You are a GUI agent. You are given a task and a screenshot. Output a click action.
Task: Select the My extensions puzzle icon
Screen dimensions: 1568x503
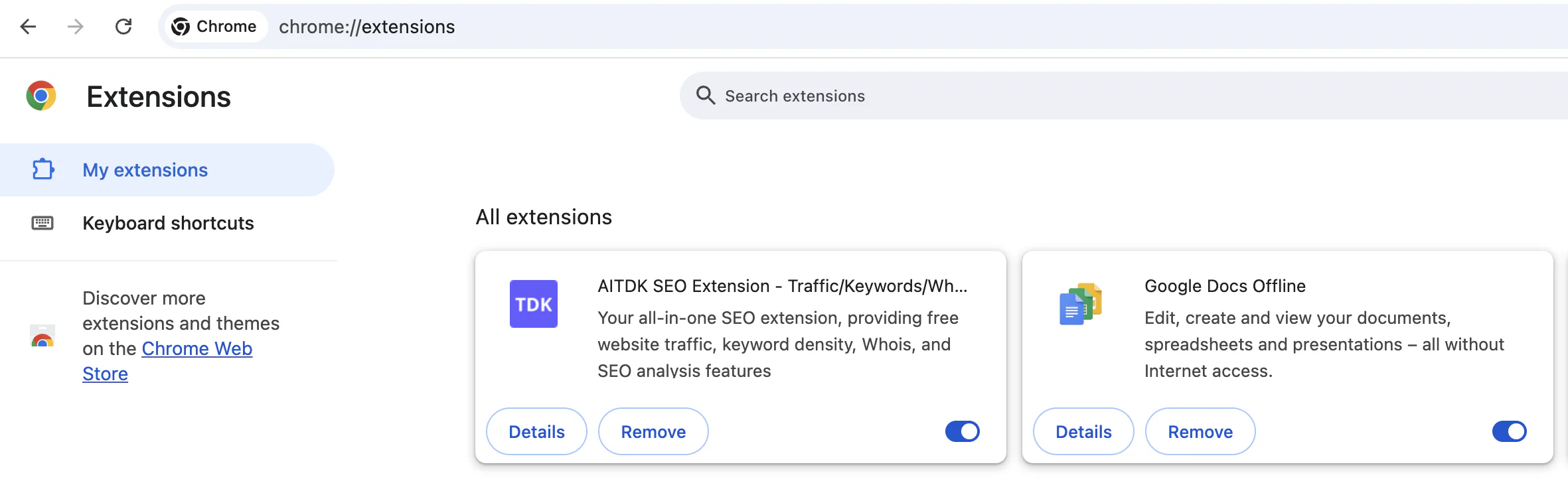pyautogui.click(x=43, y=170)
